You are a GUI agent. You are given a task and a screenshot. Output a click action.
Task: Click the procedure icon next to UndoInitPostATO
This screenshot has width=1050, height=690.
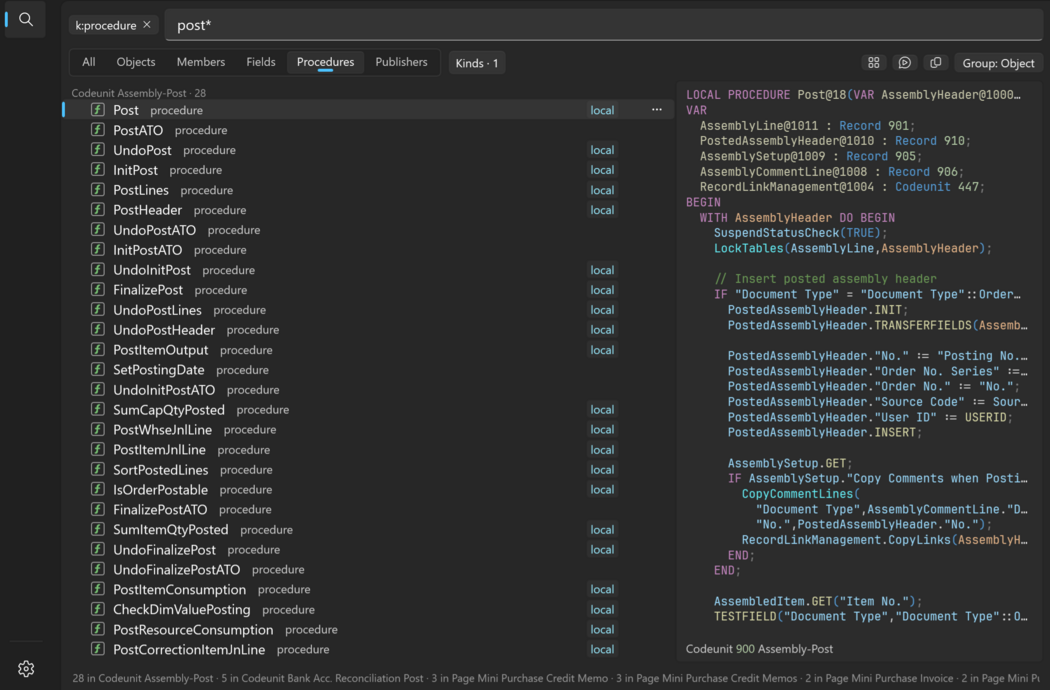[x=98, y=389]
